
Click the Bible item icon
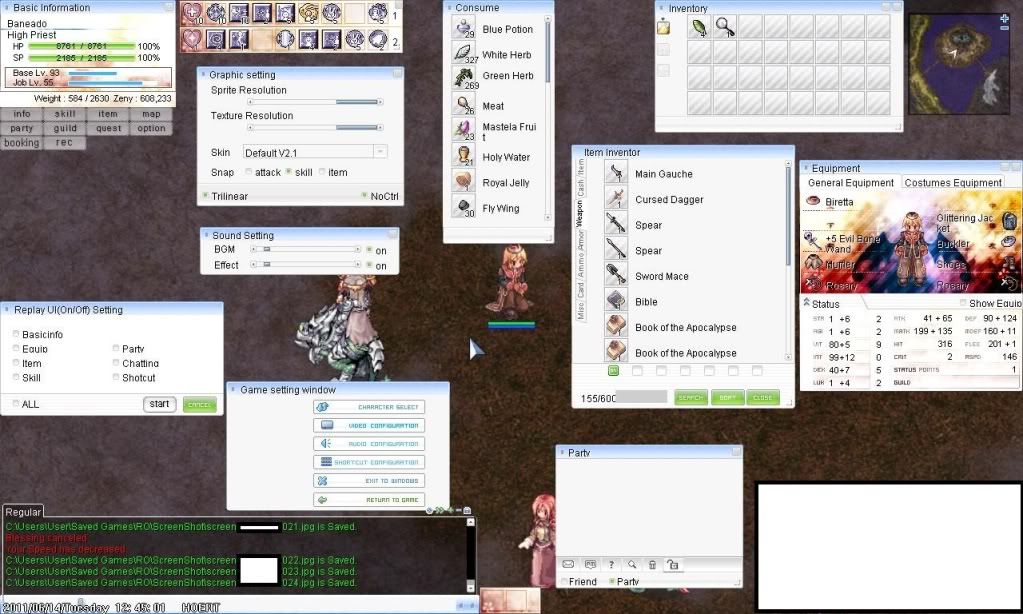click(616, 301)
